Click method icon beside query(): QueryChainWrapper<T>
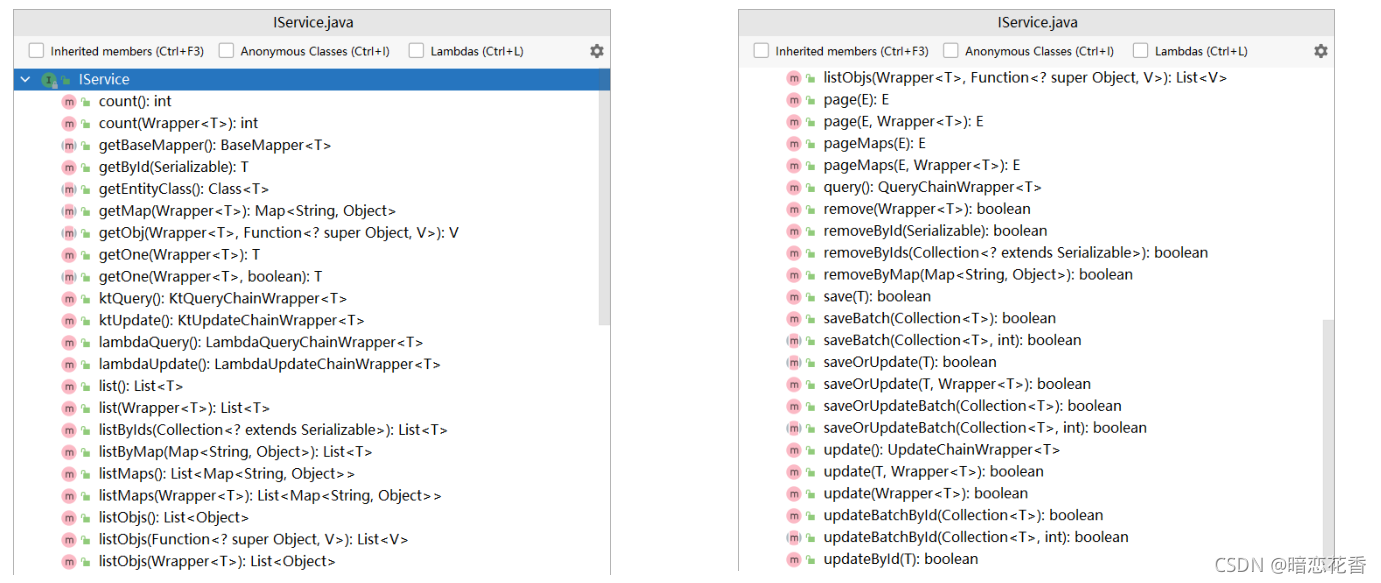The image size is (1381, 583). coord(794,187)
